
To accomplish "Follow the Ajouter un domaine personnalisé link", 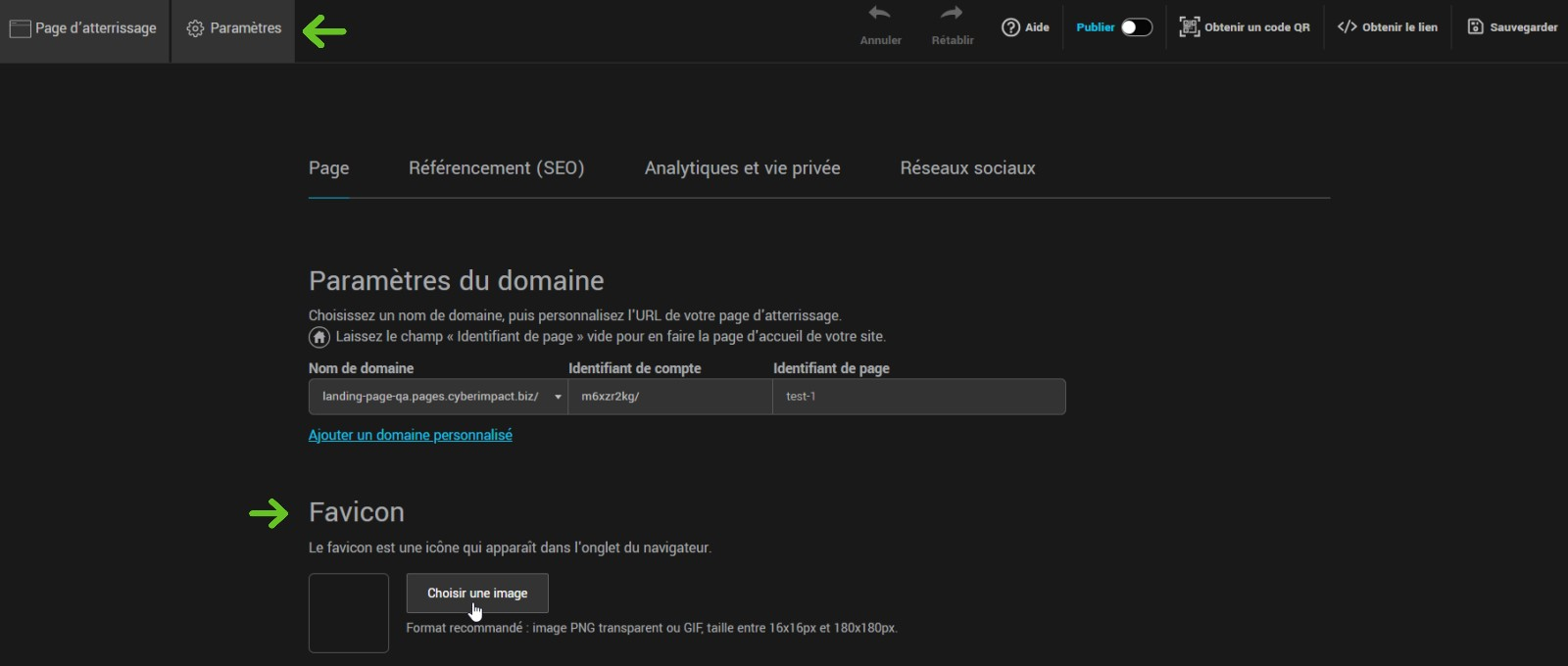I will click(410, 435).
